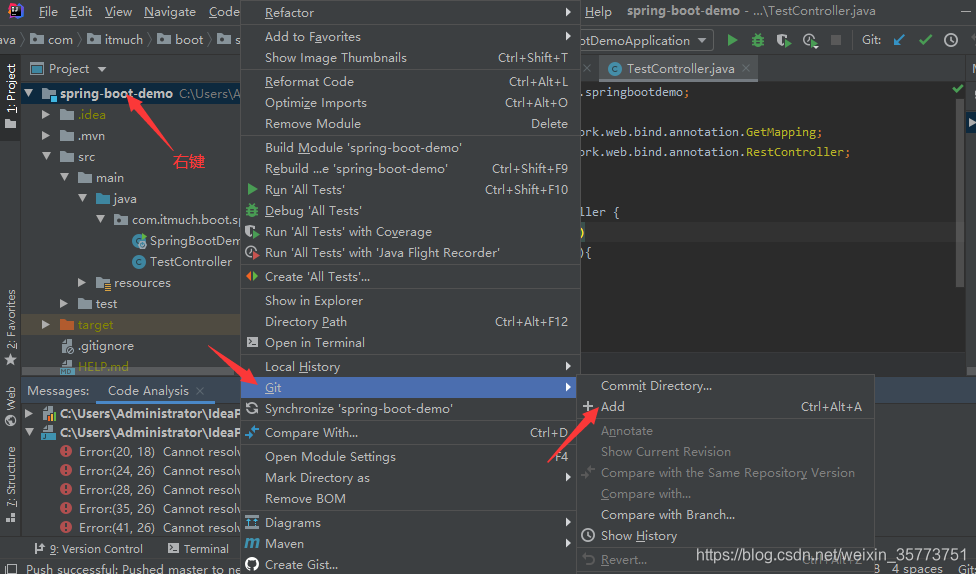This screenshot has width=976, height=574.
Task: Choose Synchronize 'spring-boot-demo'
Action: (410, 408)
